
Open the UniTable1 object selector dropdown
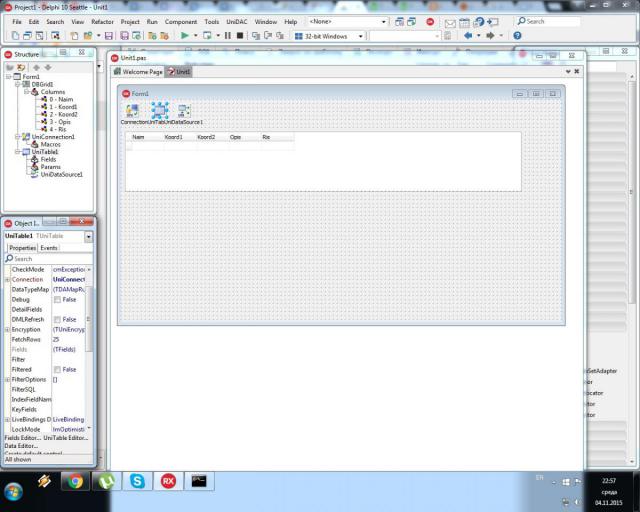click(89, 237)
